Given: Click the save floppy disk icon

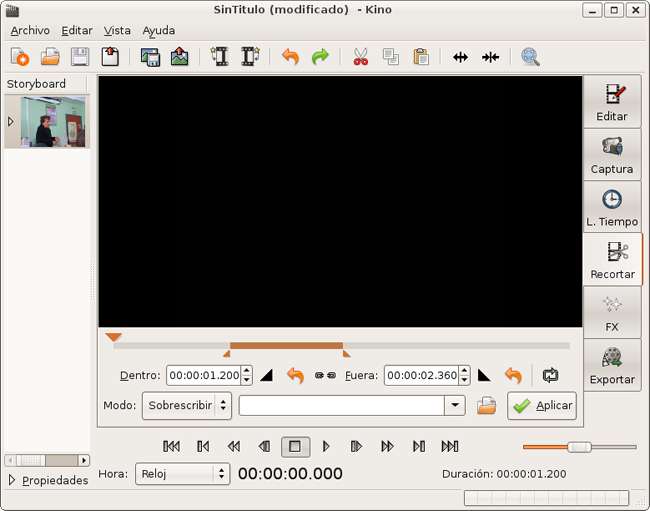Looking at the screenshot, I should point(79,57).
